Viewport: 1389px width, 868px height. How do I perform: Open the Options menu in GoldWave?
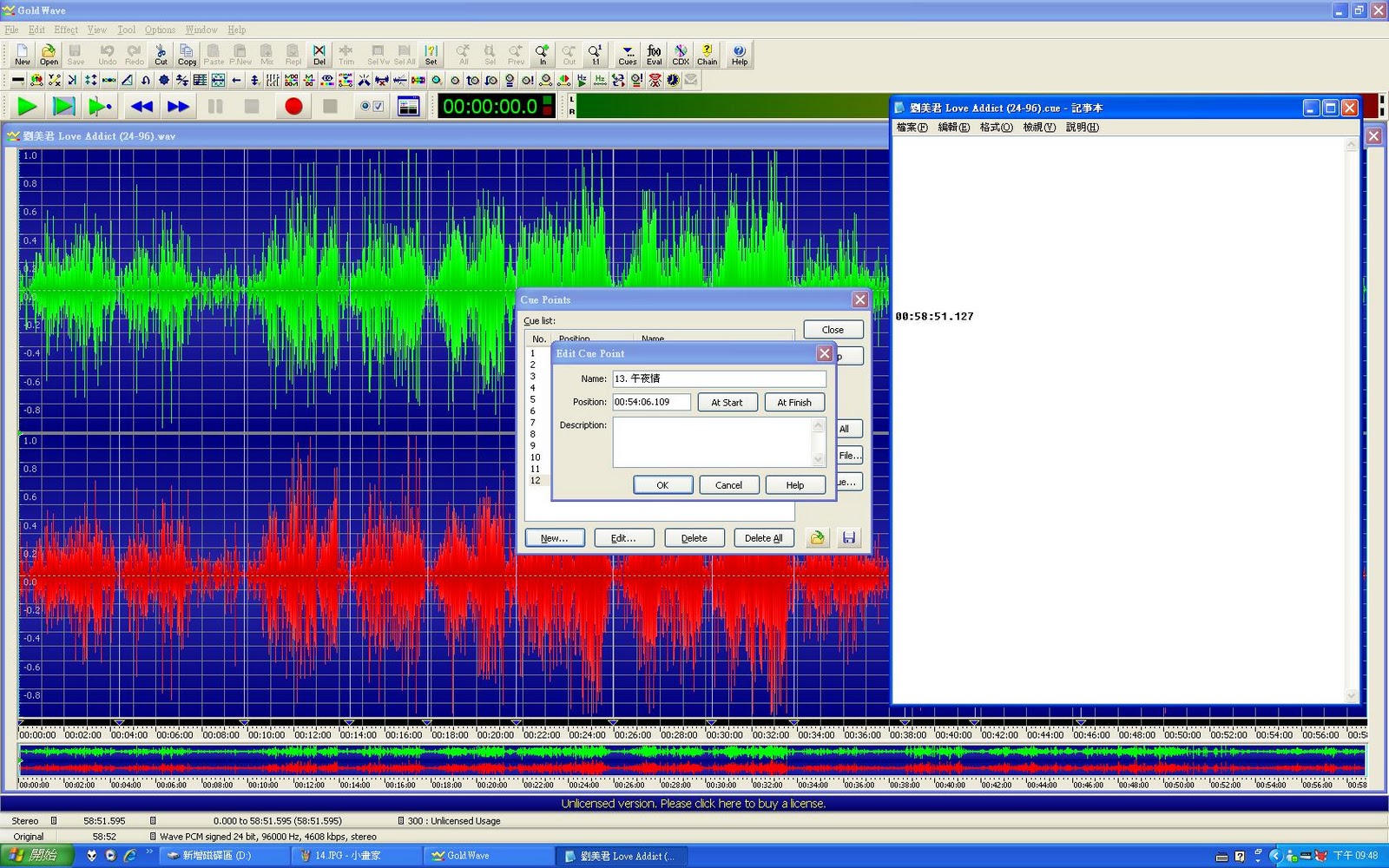click(160, 30)
